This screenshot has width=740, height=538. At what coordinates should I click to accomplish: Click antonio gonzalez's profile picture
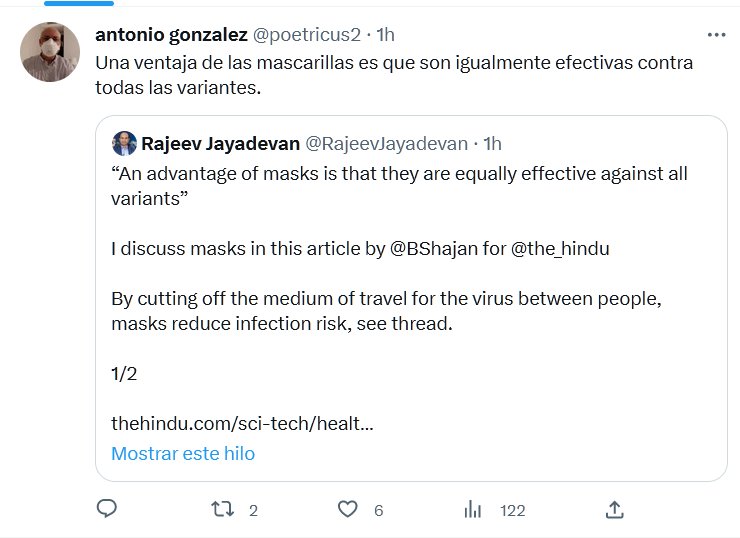pyautogui.click(x=50, y=52)
